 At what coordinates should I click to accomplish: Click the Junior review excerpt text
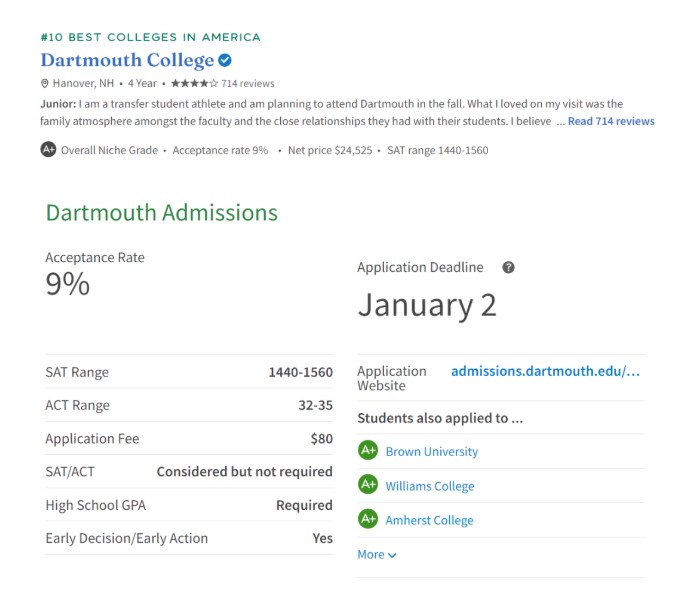coord(332,113)
